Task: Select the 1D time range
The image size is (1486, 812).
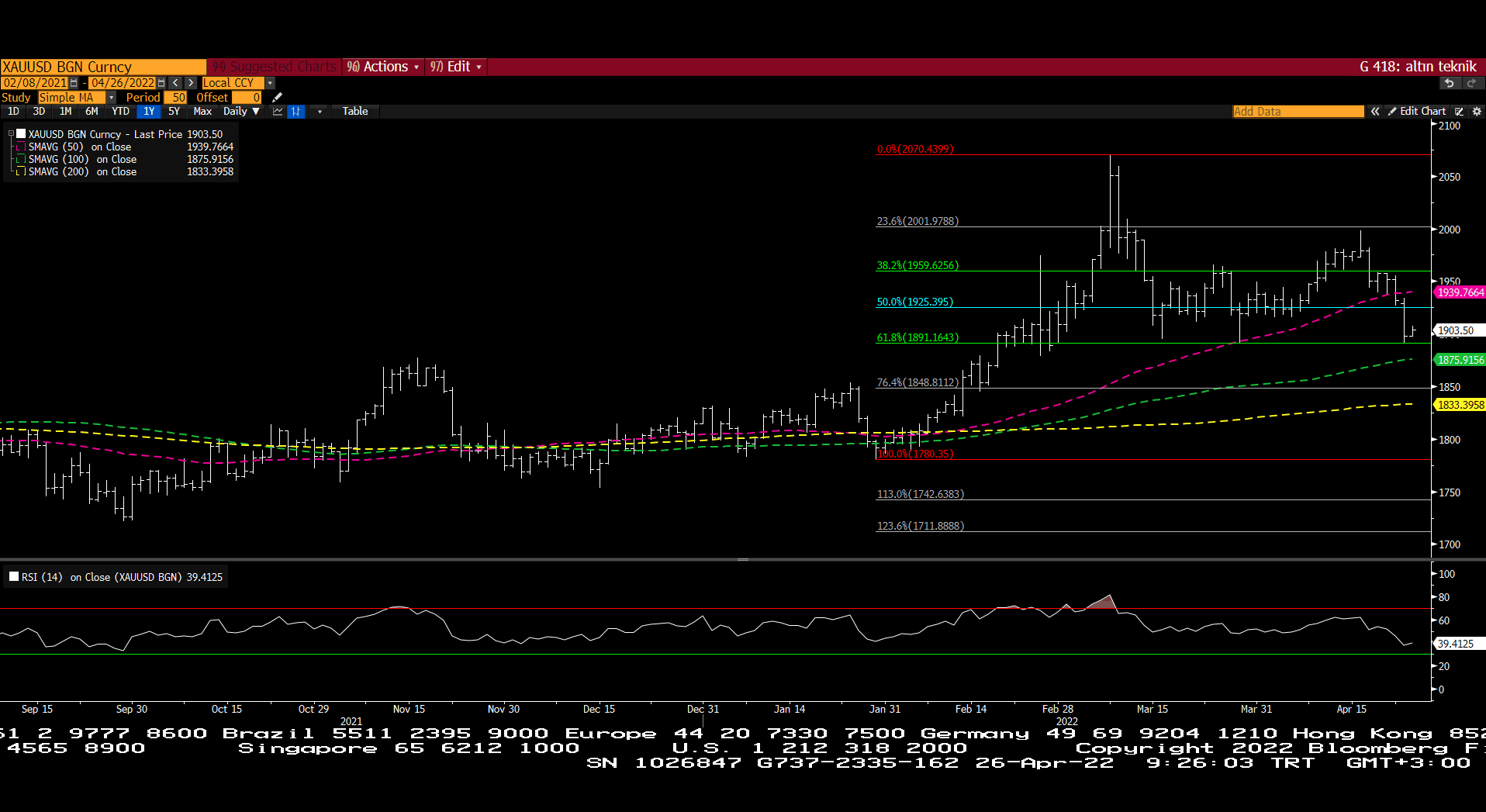Action: (13, 112)
